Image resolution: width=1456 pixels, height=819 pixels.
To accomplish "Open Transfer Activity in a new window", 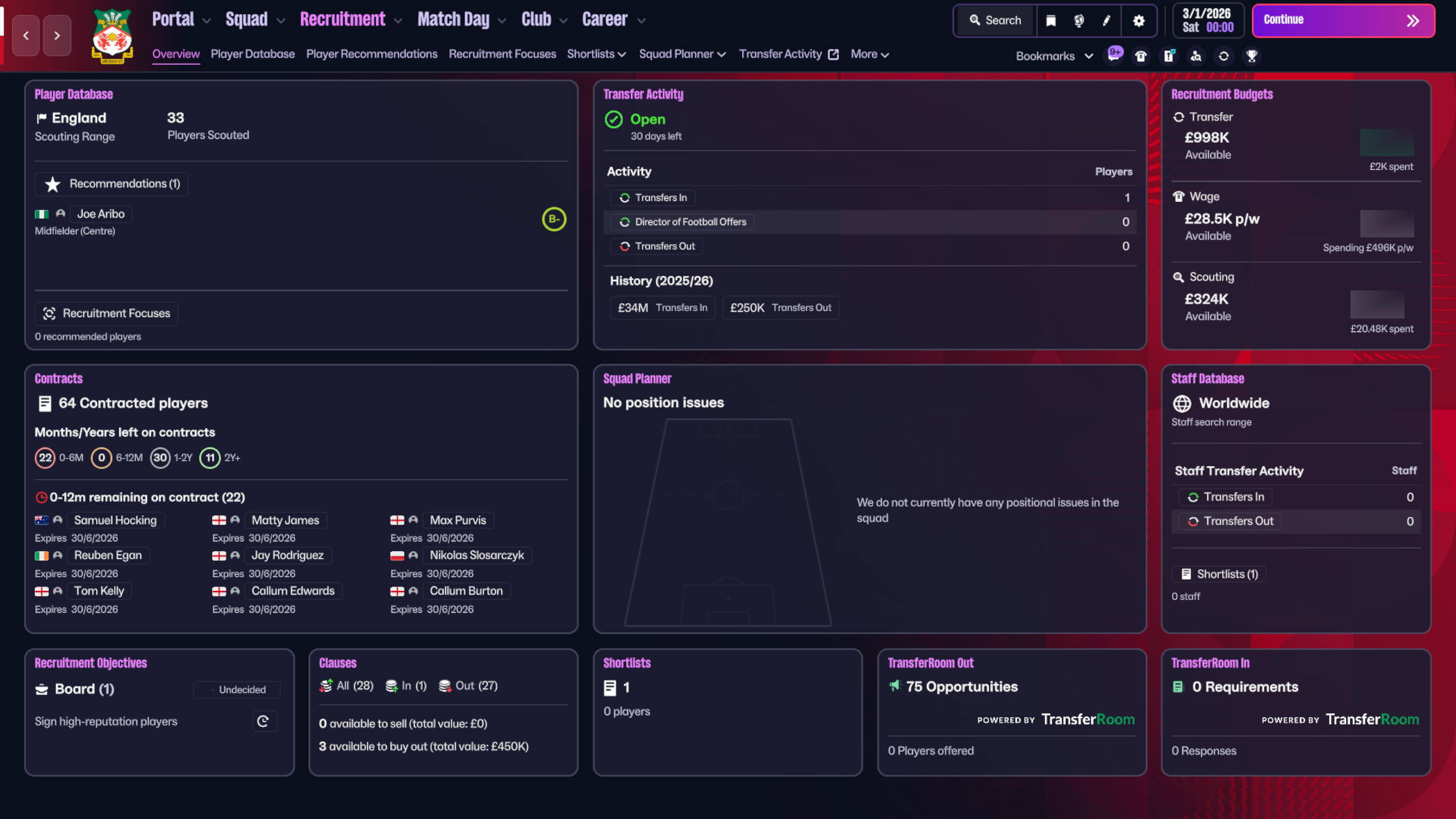I will pyautogui.click(x=833, y=54).
